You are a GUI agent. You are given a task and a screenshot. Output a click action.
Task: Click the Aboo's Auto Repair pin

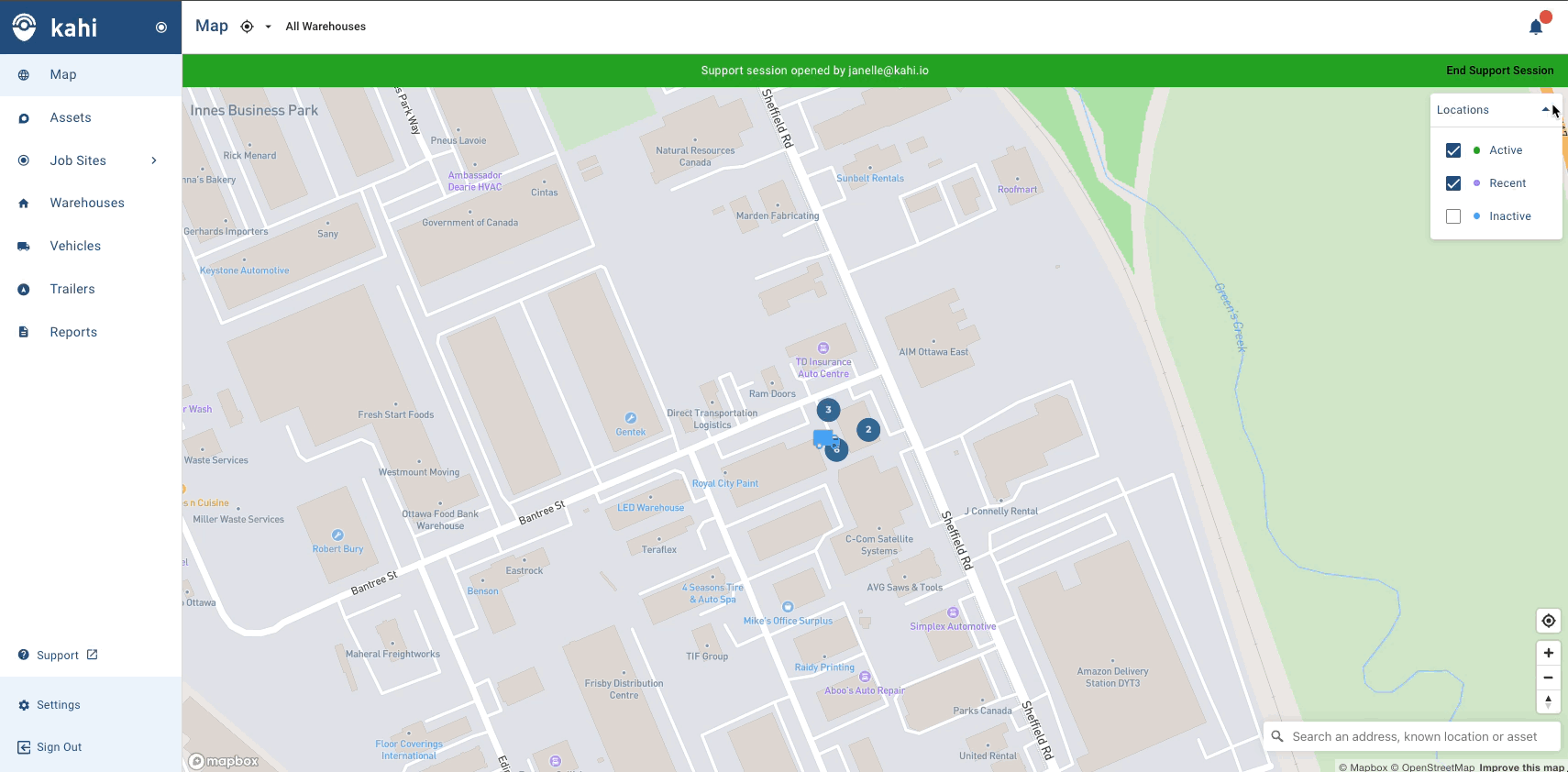click(x=865, y=677)
